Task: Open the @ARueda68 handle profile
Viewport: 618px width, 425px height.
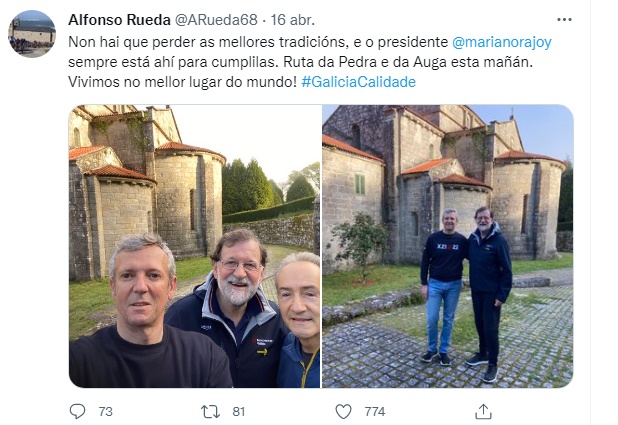Action: tap(216, 20)
